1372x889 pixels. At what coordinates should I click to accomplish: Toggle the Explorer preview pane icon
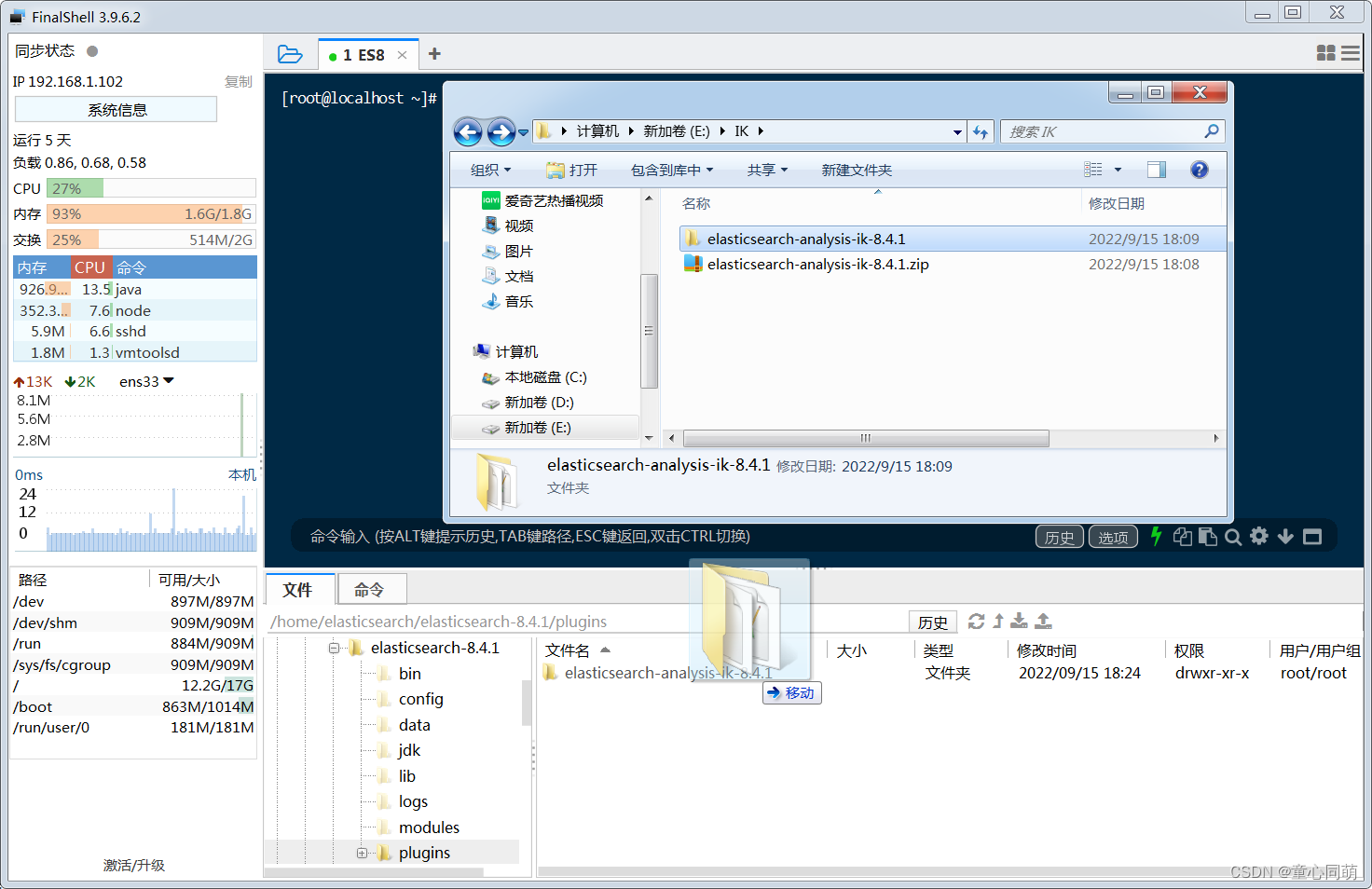(1157, 170)
